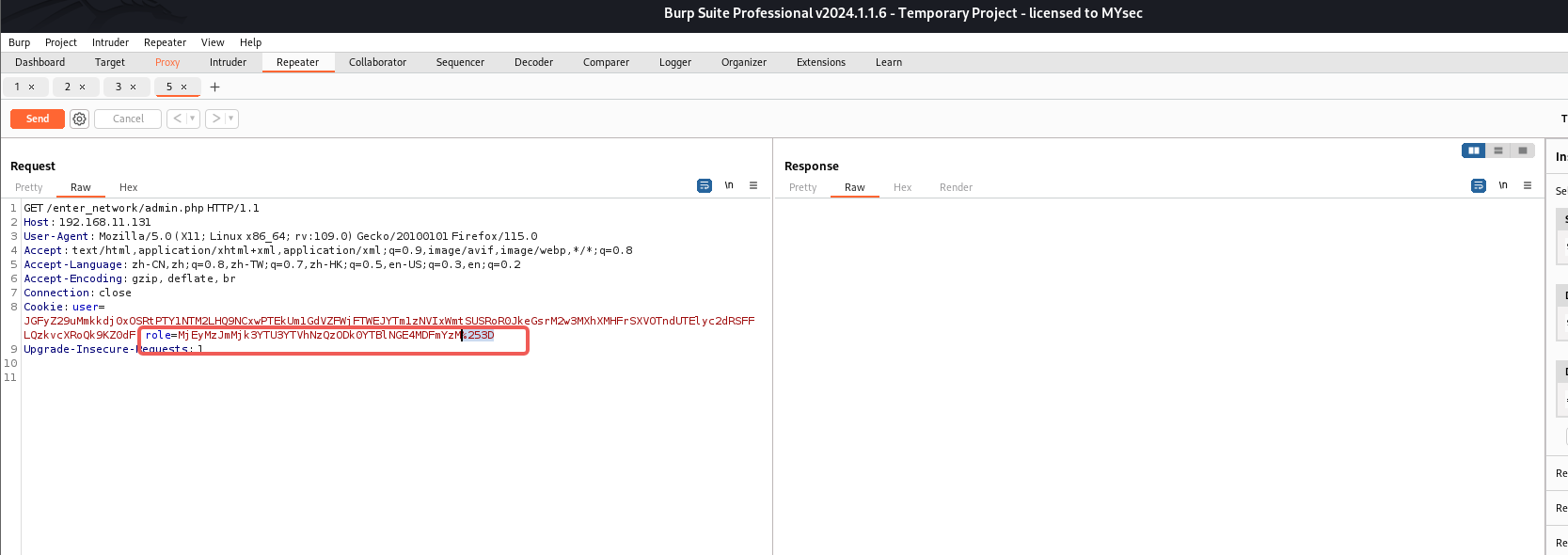The height and width of the screenshot is (555, 1568).
Task: Select Repeater sub-tab 2
Action: [x=68, y=87]
